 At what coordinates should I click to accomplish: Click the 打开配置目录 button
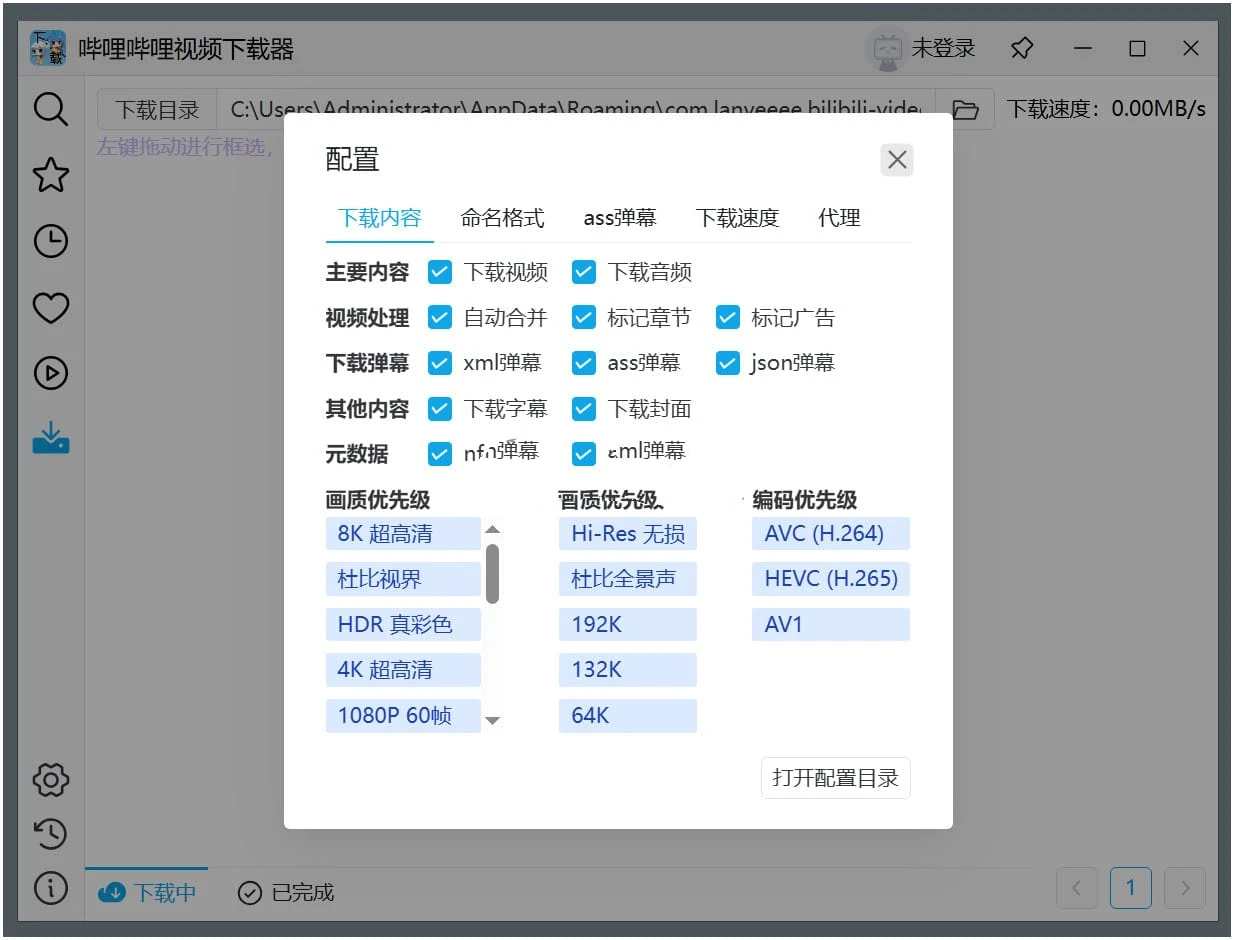835,777
